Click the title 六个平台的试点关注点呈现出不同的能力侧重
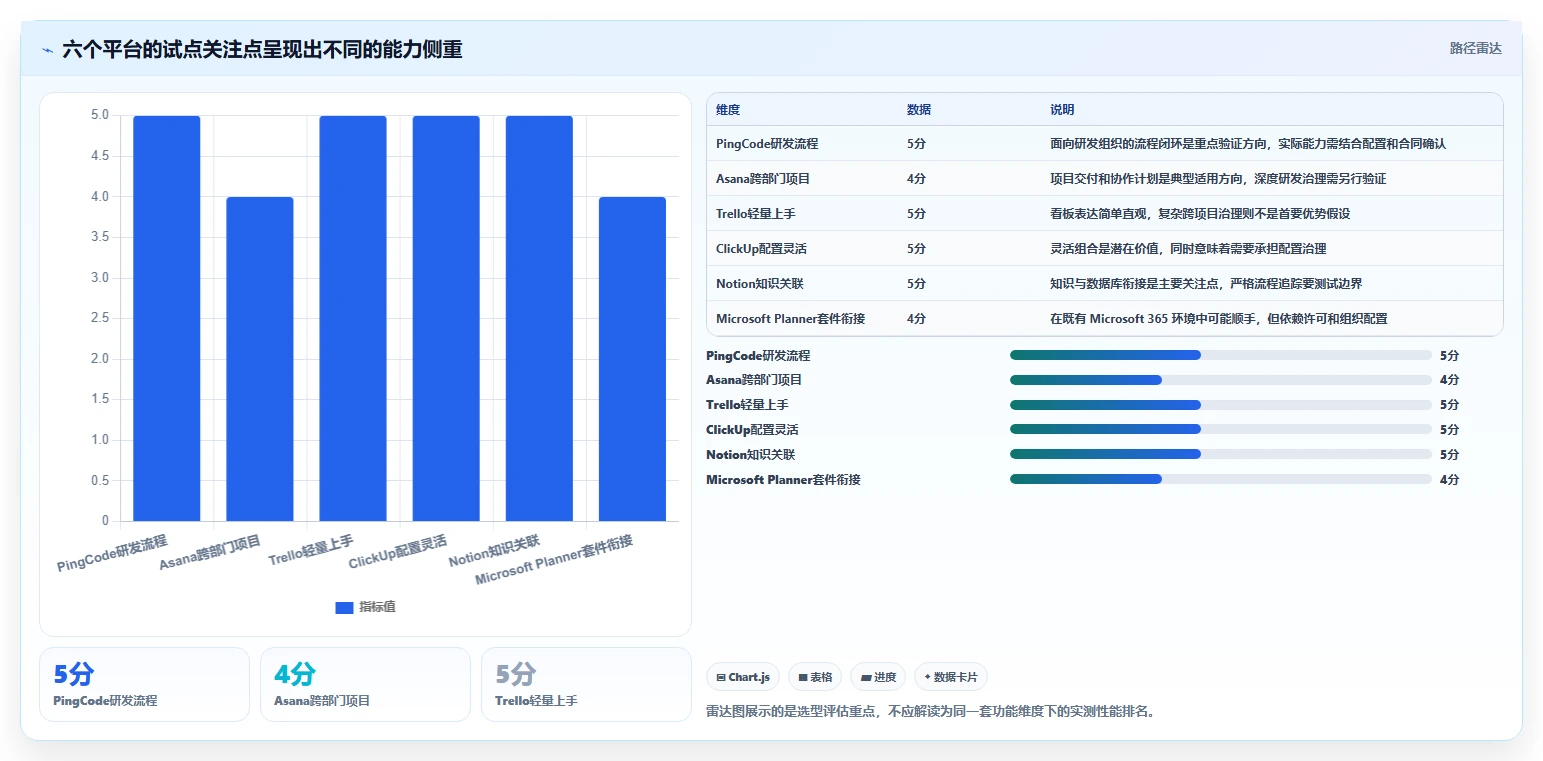Viewport: 1543px width, 761px height. point(262,49)
